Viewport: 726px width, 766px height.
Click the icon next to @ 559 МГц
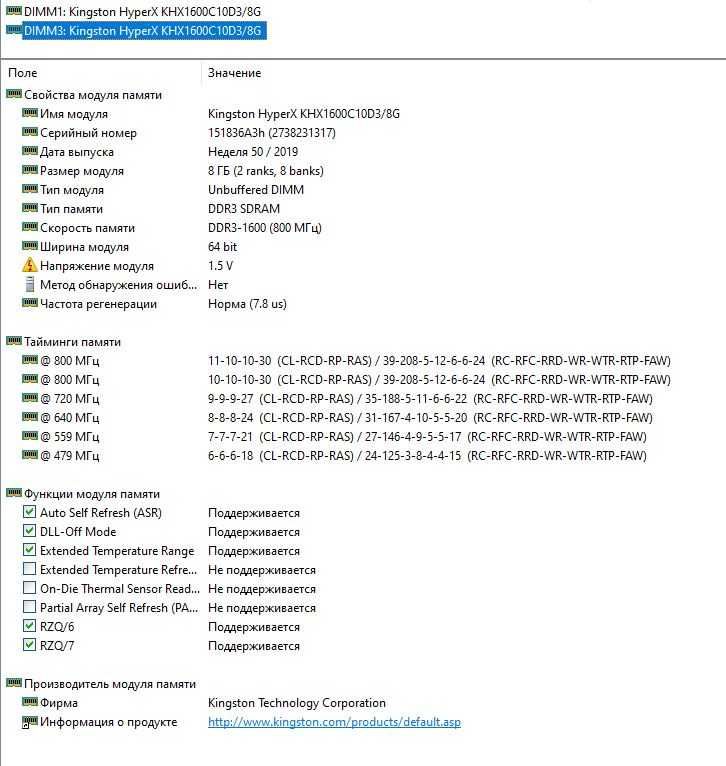(30, 436)
